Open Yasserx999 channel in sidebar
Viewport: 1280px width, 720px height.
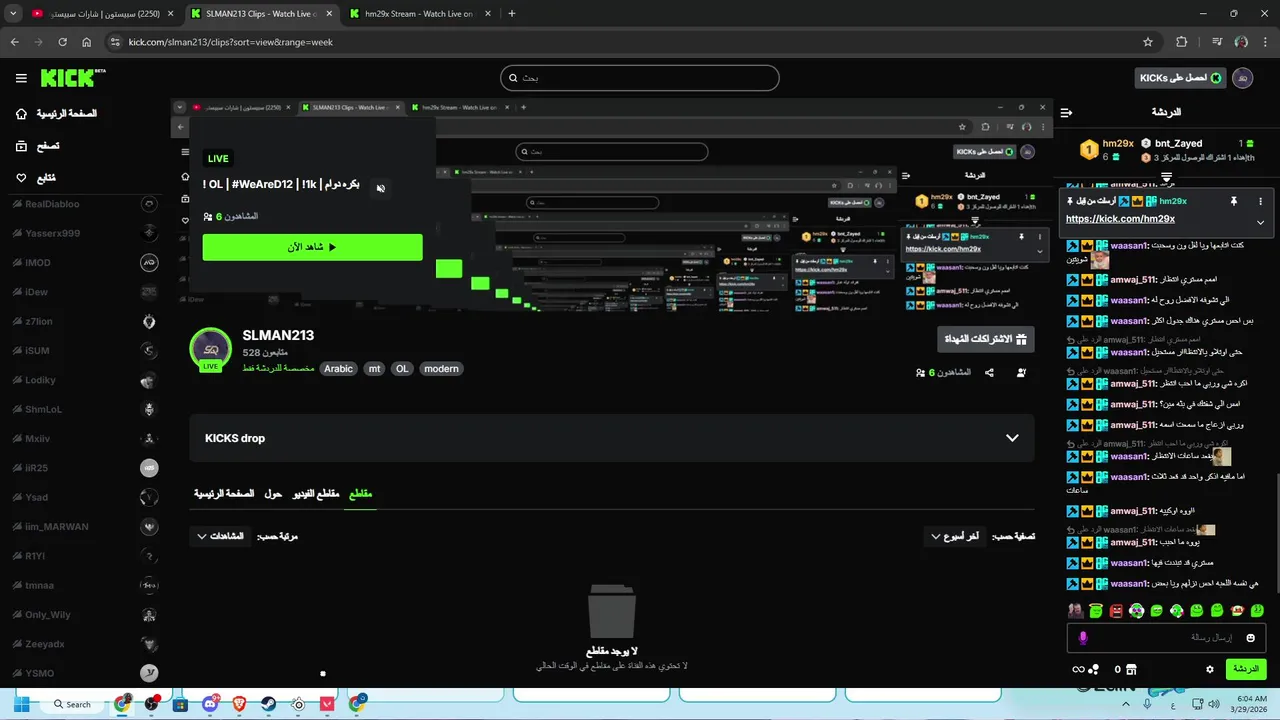click(85, 233)
